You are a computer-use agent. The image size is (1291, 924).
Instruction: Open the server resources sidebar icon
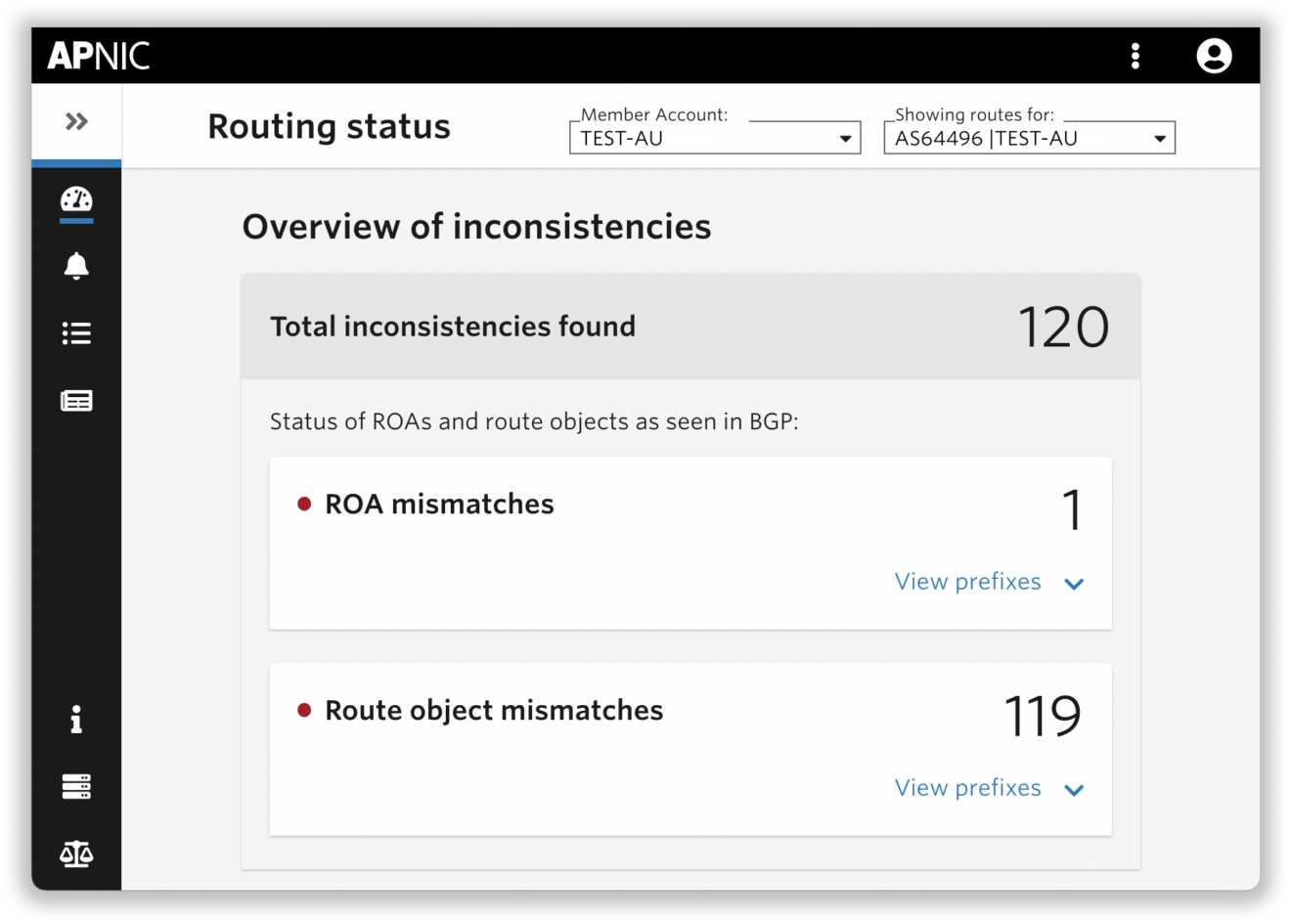76,786
